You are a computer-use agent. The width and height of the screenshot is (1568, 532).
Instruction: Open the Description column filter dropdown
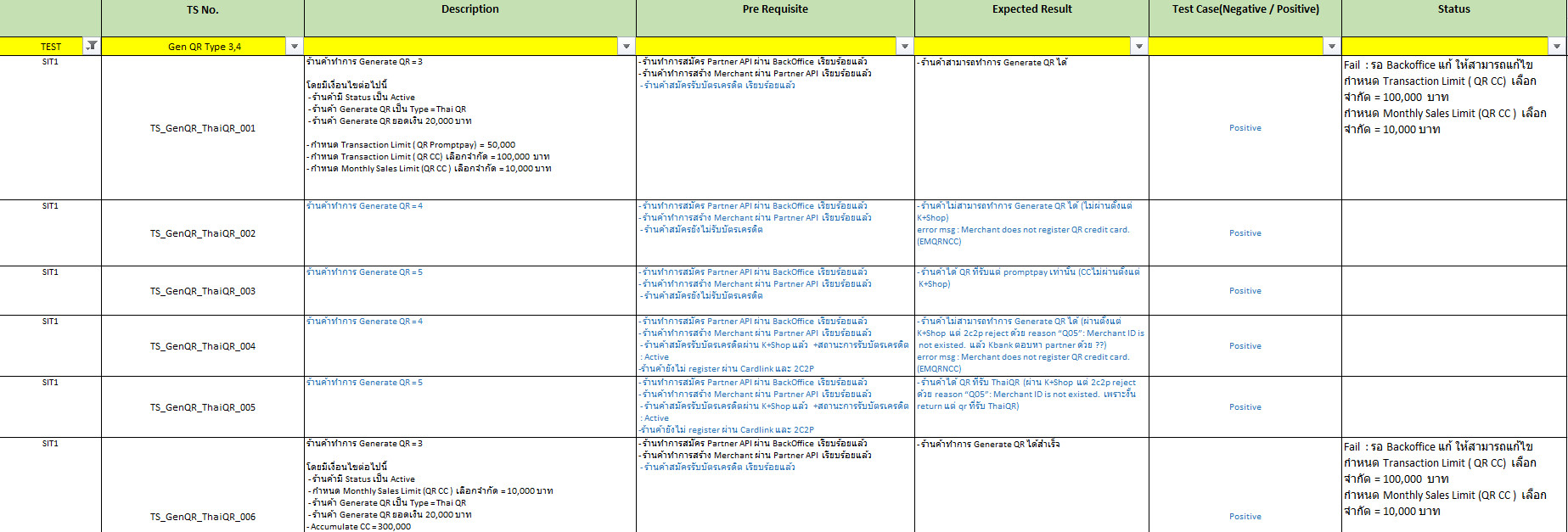click(627, 47)
